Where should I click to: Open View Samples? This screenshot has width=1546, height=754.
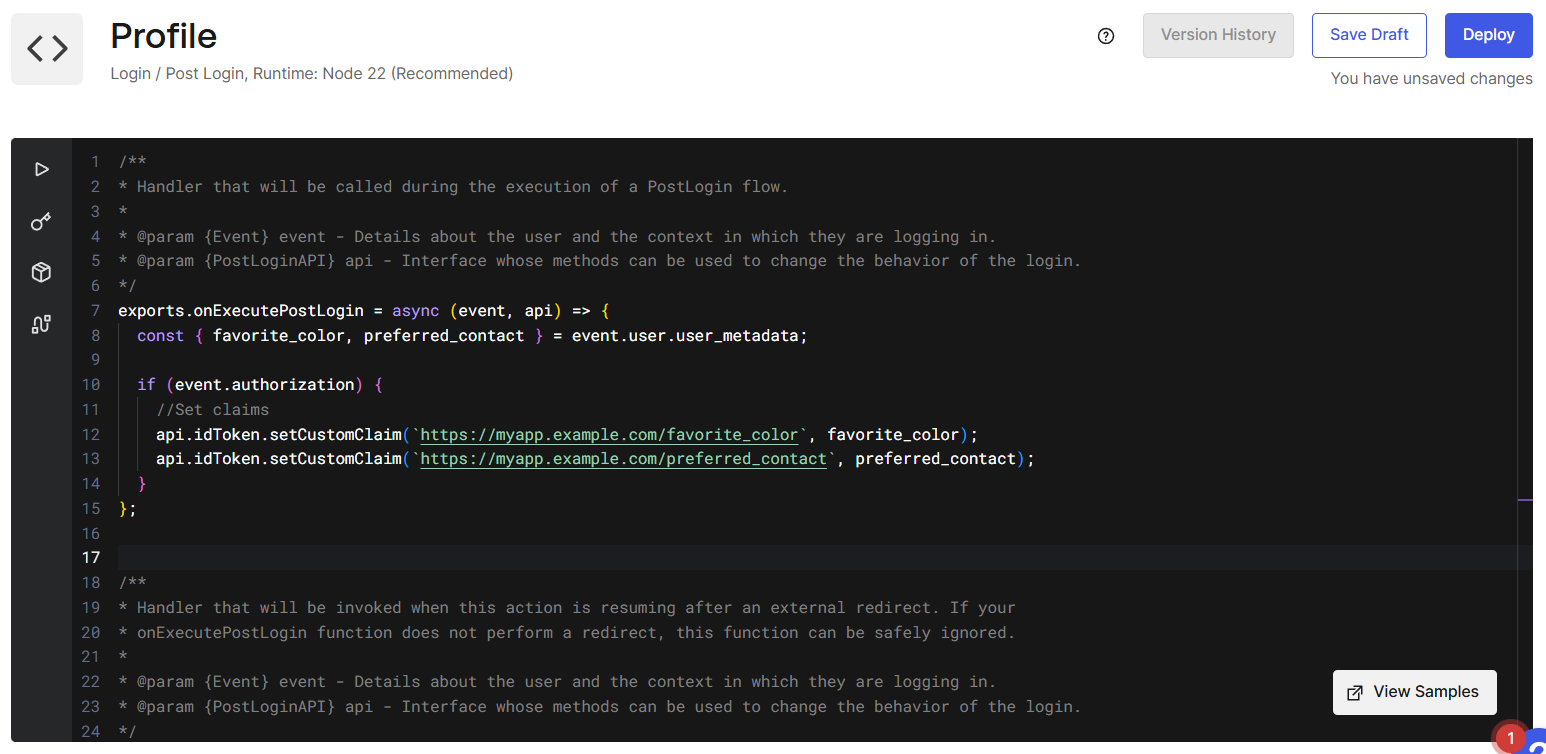[x=1414, y=692]
